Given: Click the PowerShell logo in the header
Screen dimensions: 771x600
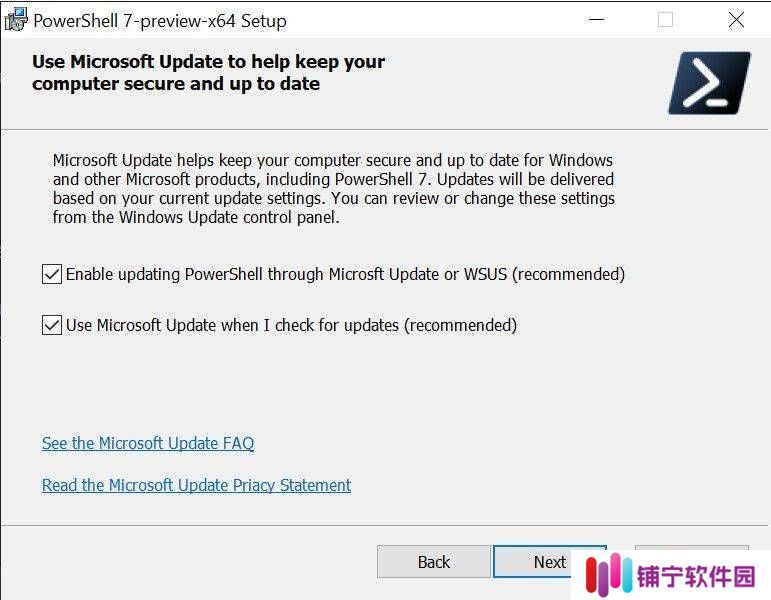Looking at the screenshot, I should 710,83.
